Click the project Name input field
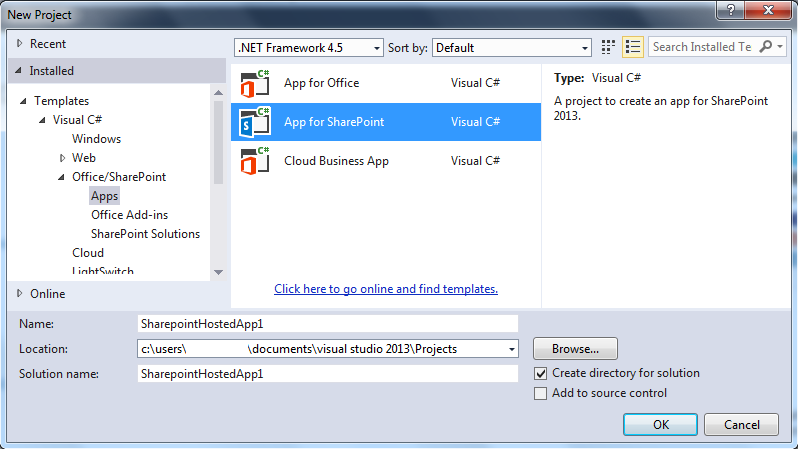 point(328,324)
